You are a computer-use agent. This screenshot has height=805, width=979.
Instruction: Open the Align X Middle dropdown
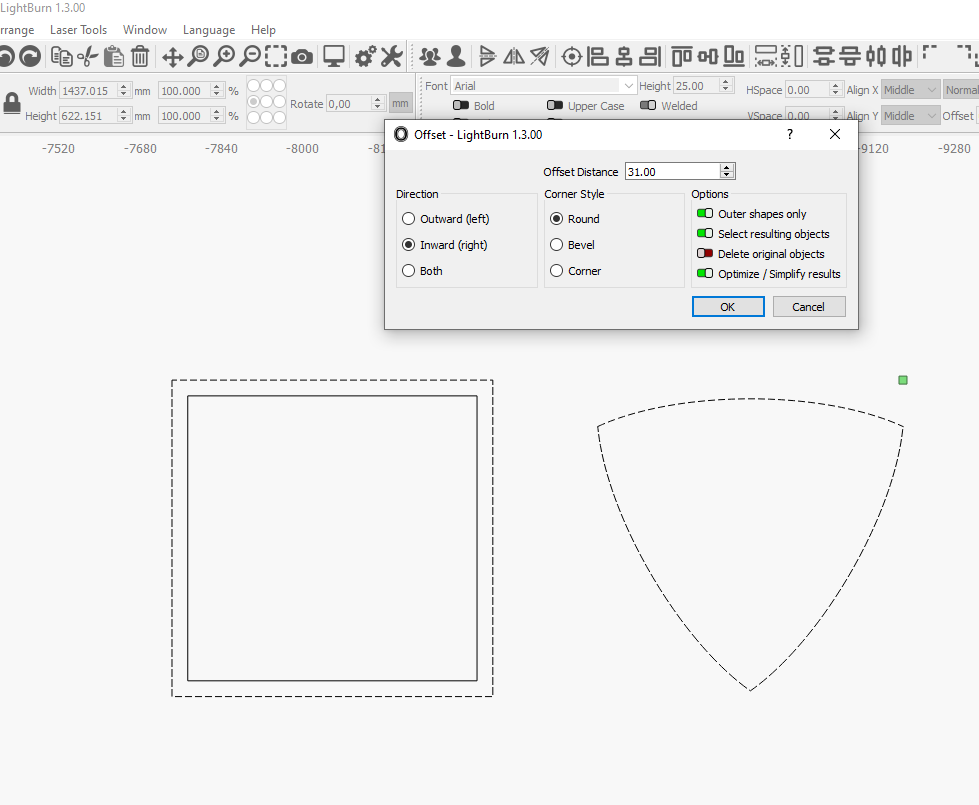(910, 90)
